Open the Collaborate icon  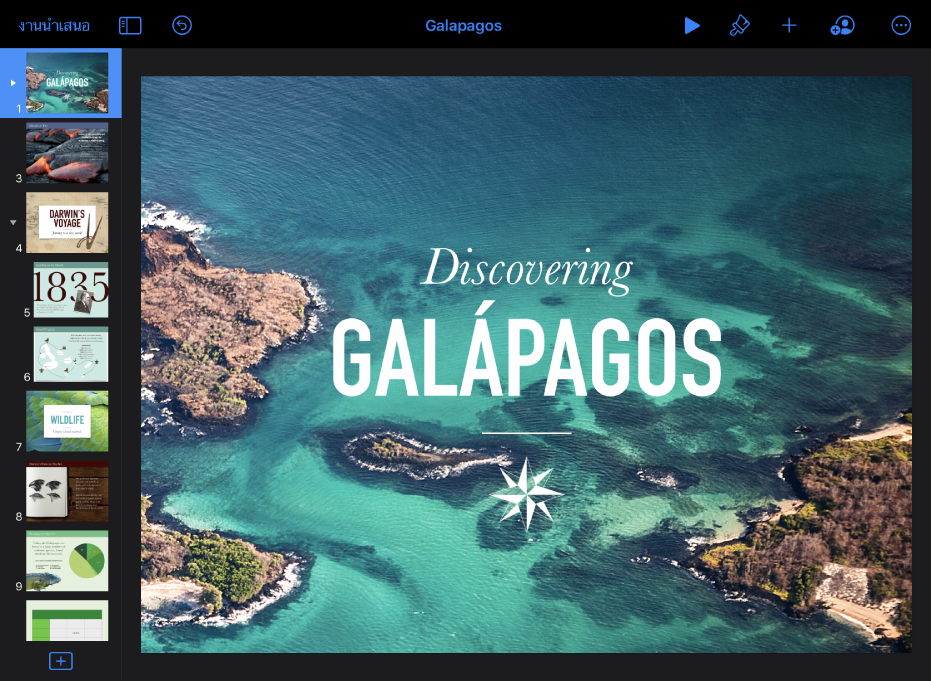(x=842, y=26)
